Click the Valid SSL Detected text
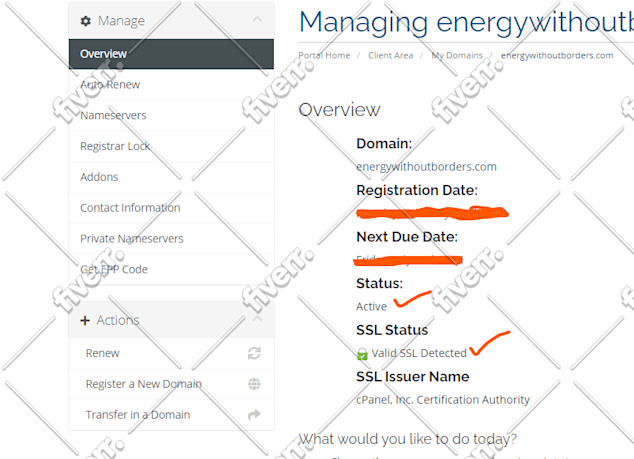The image size is (634, 459). tap(419, 353)
